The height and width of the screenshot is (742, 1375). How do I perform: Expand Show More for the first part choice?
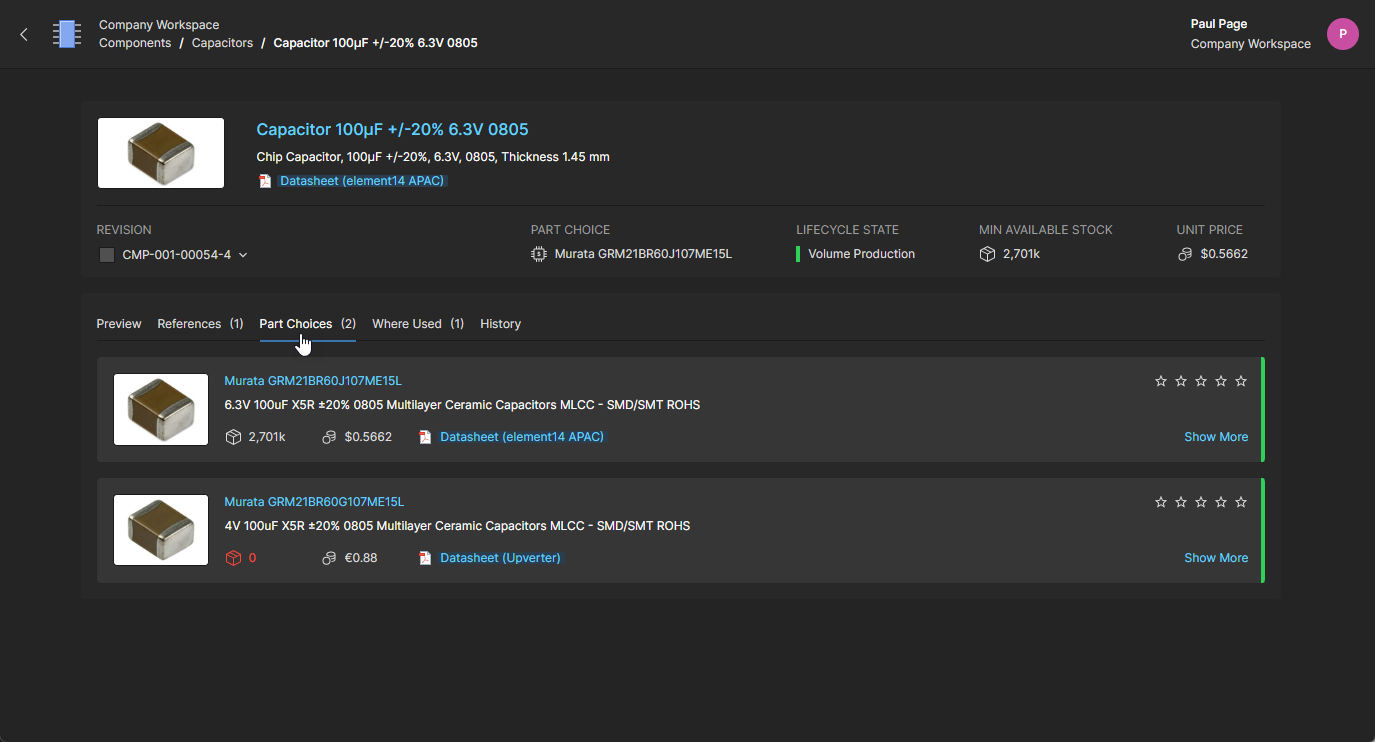[x=1215, y=437]
